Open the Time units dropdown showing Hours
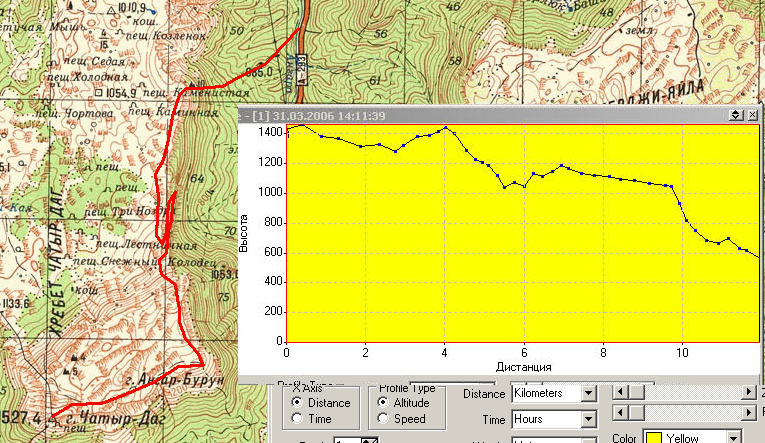This screenshot has width=765, height=443. pos(554,419)
